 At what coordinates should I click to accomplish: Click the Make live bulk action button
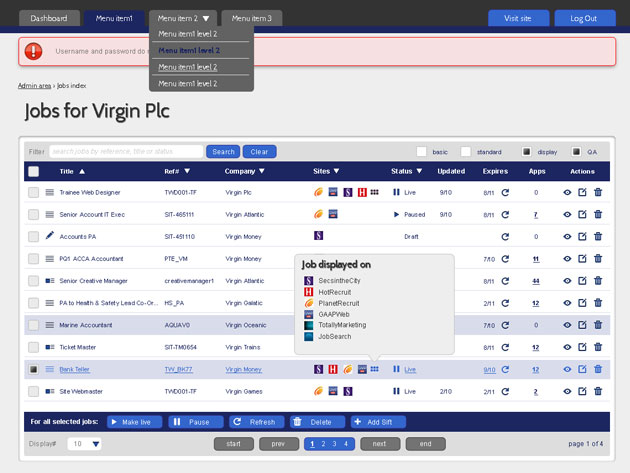pyautogui.click(x=135, y=422)
